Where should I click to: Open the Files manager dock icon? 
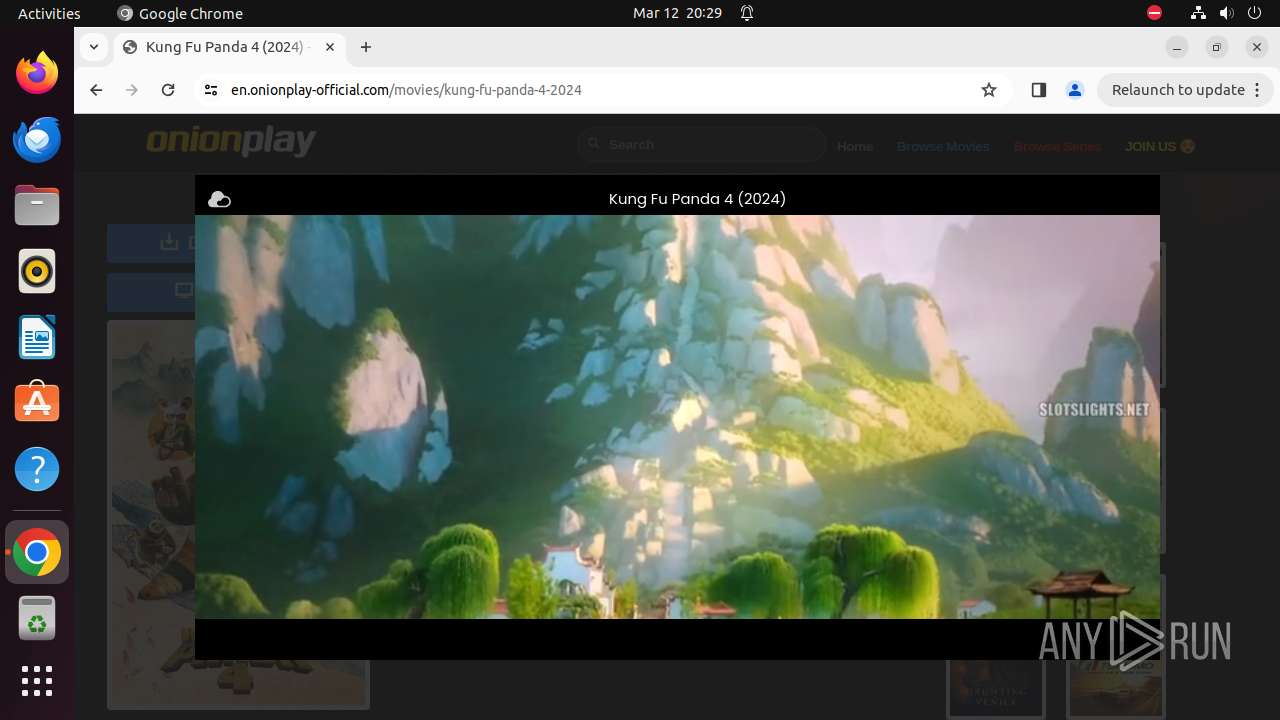pyautogui.click(x=37, y=205)
